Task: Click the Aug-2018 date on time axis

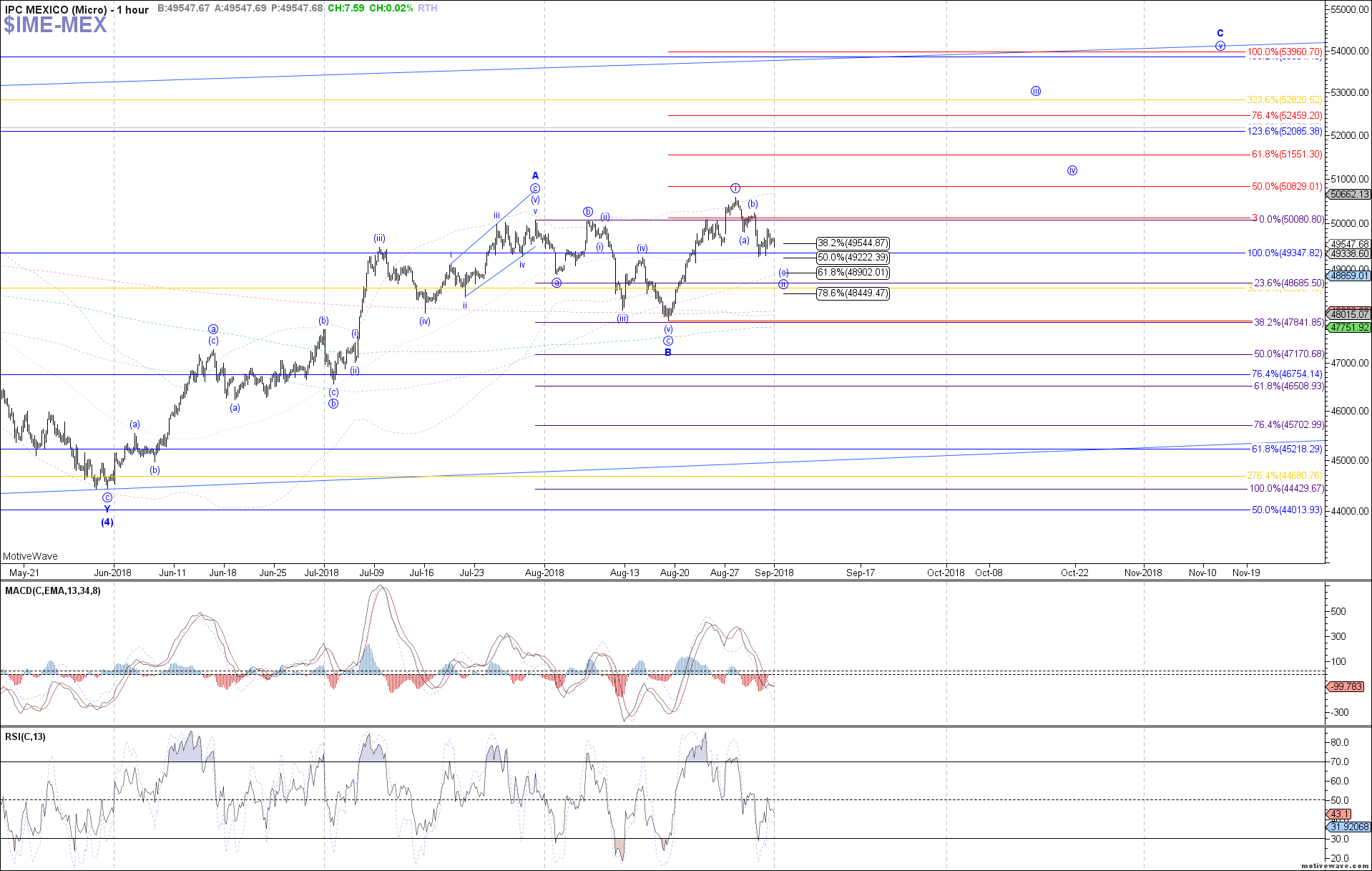Action: click(544, 573)
